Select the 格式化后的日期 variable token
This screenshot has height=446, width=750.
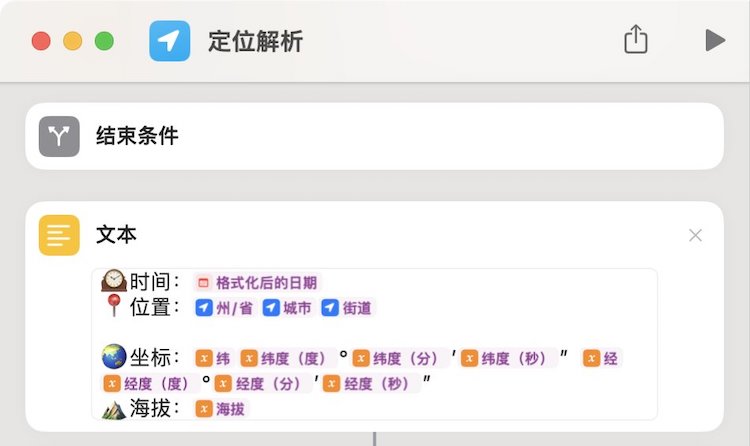click(258, 283)
